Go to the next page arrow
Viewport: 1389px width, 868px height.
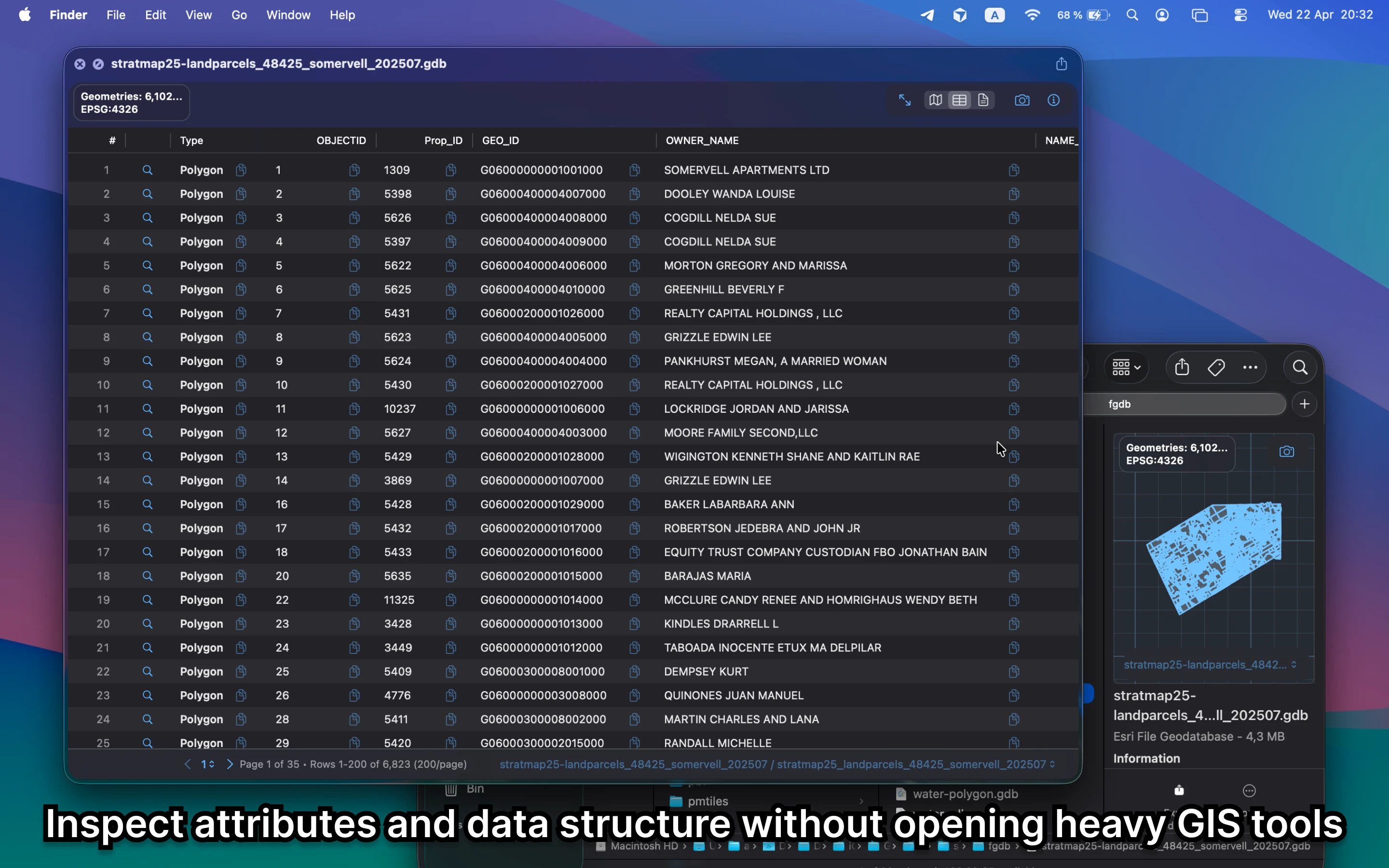pos(230,764)
